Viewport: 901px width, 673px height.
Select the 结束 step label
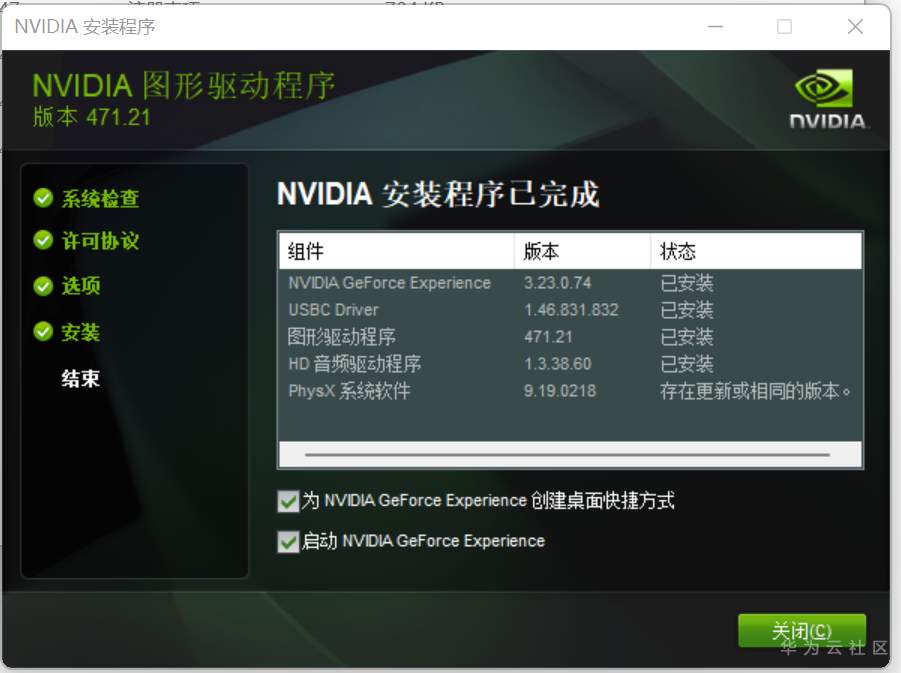pyautogui.click(x=81, y=378)
